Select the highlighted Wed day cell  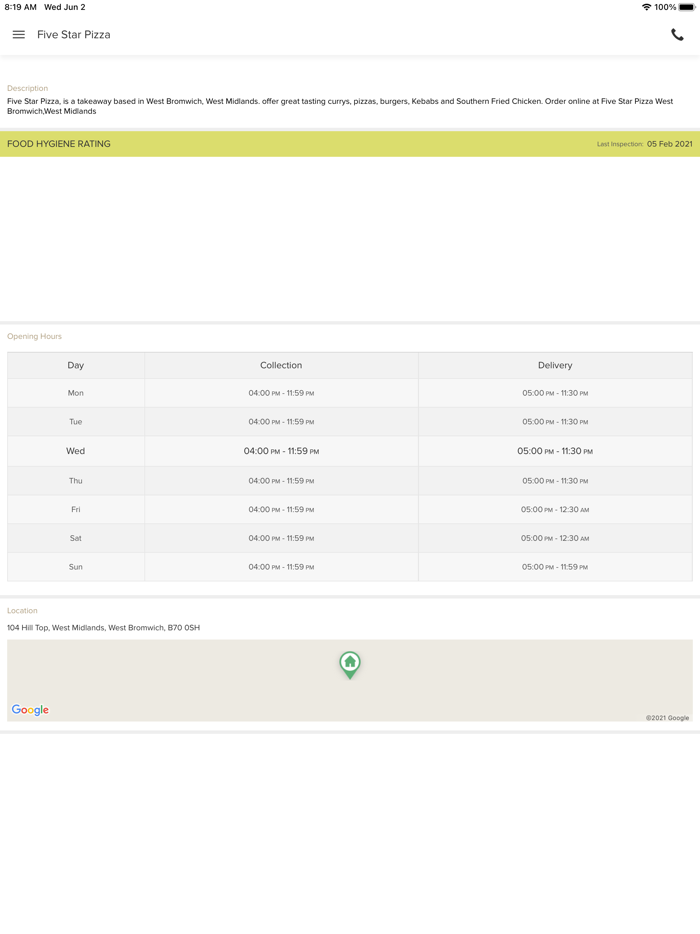tap(76, 451)
